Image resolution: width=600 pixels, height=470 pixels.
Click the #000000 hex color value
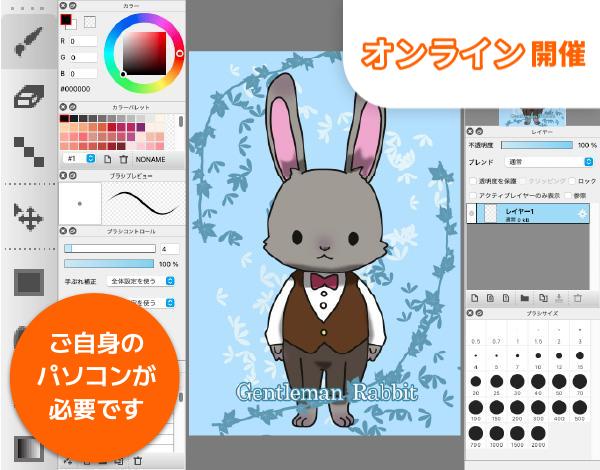[75, 89]
